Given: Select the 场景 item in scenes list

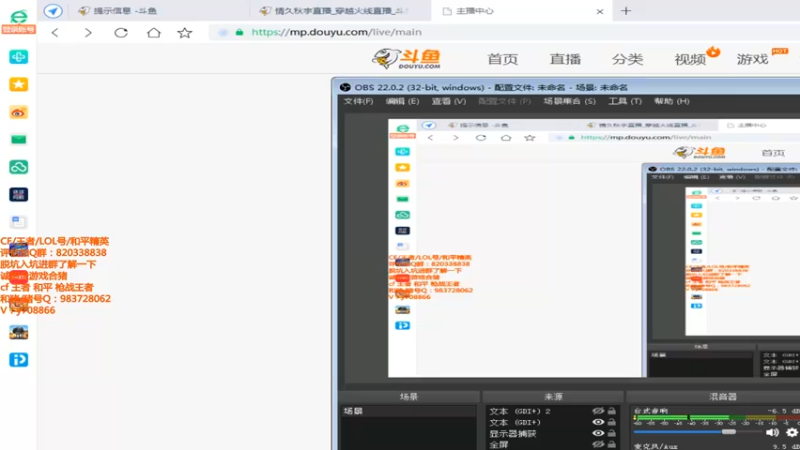Looking at the screenshot, I should (408, 411).
